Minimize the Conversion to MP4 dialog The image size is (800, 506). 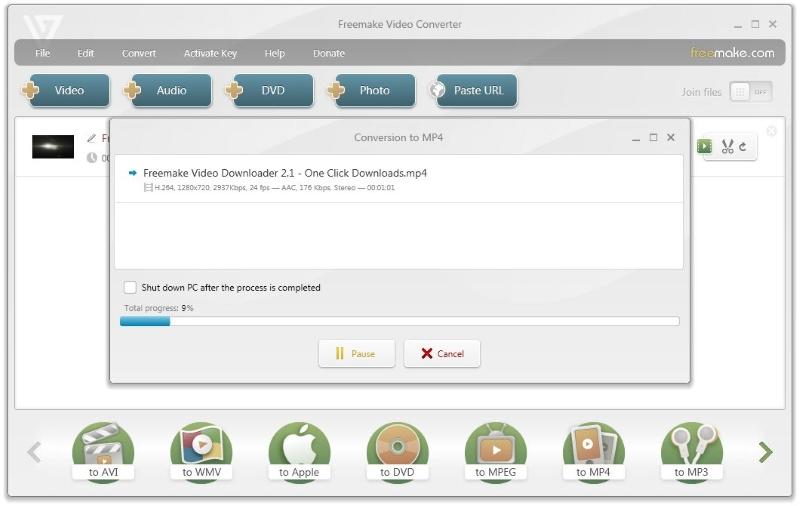pos(636,138)
